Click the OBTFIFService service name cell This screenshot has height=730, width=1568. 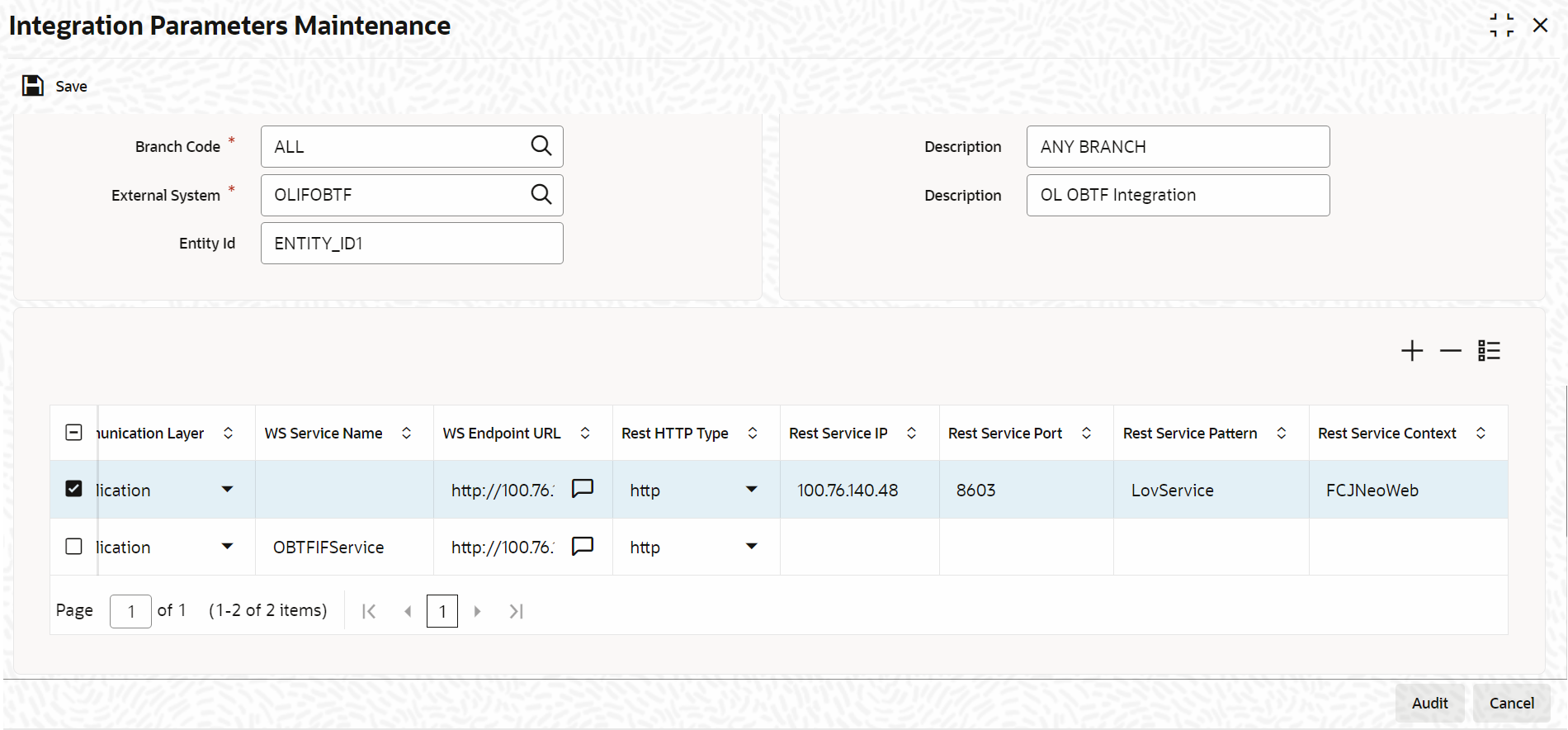pos(344,547)
